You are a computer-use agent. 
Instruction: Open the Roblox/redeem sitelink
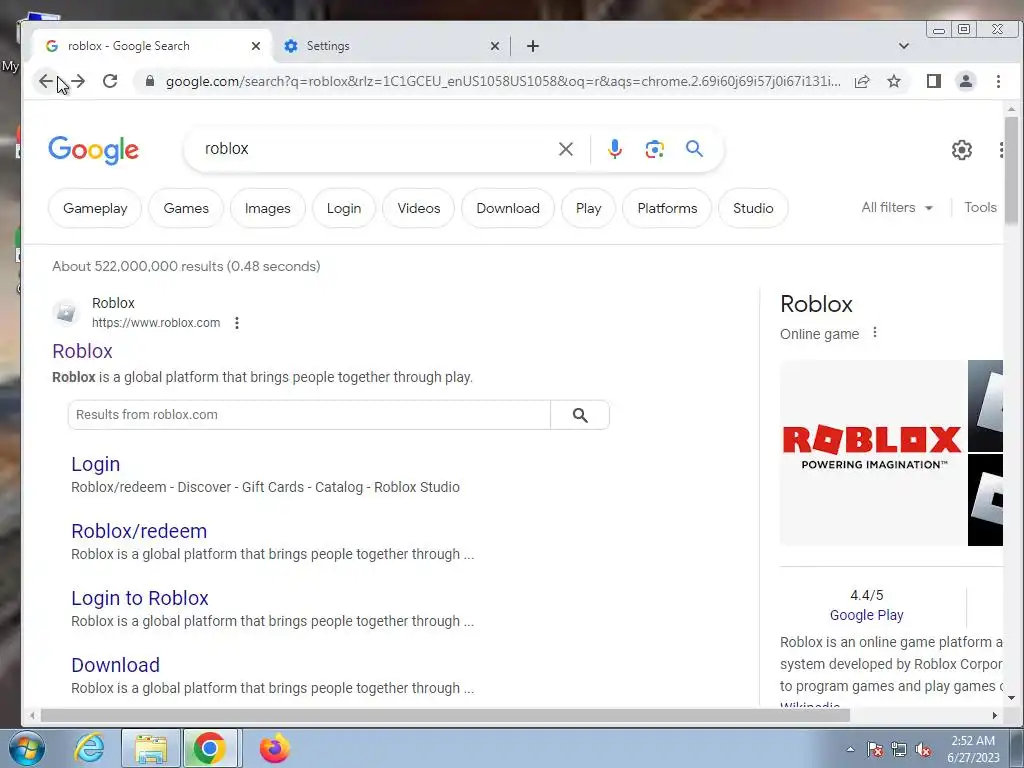(139, 532)
